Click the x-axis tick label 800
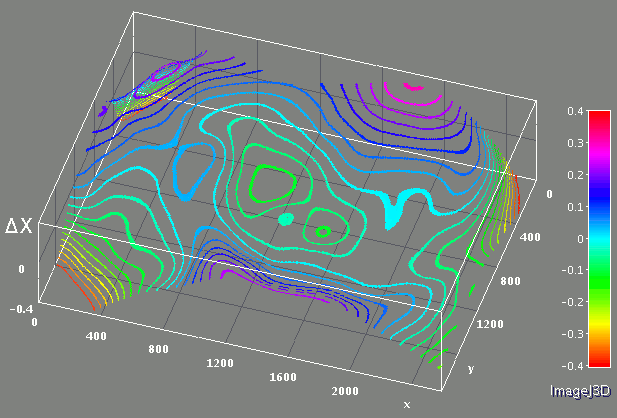617x418 pixels. click(158, 349)
